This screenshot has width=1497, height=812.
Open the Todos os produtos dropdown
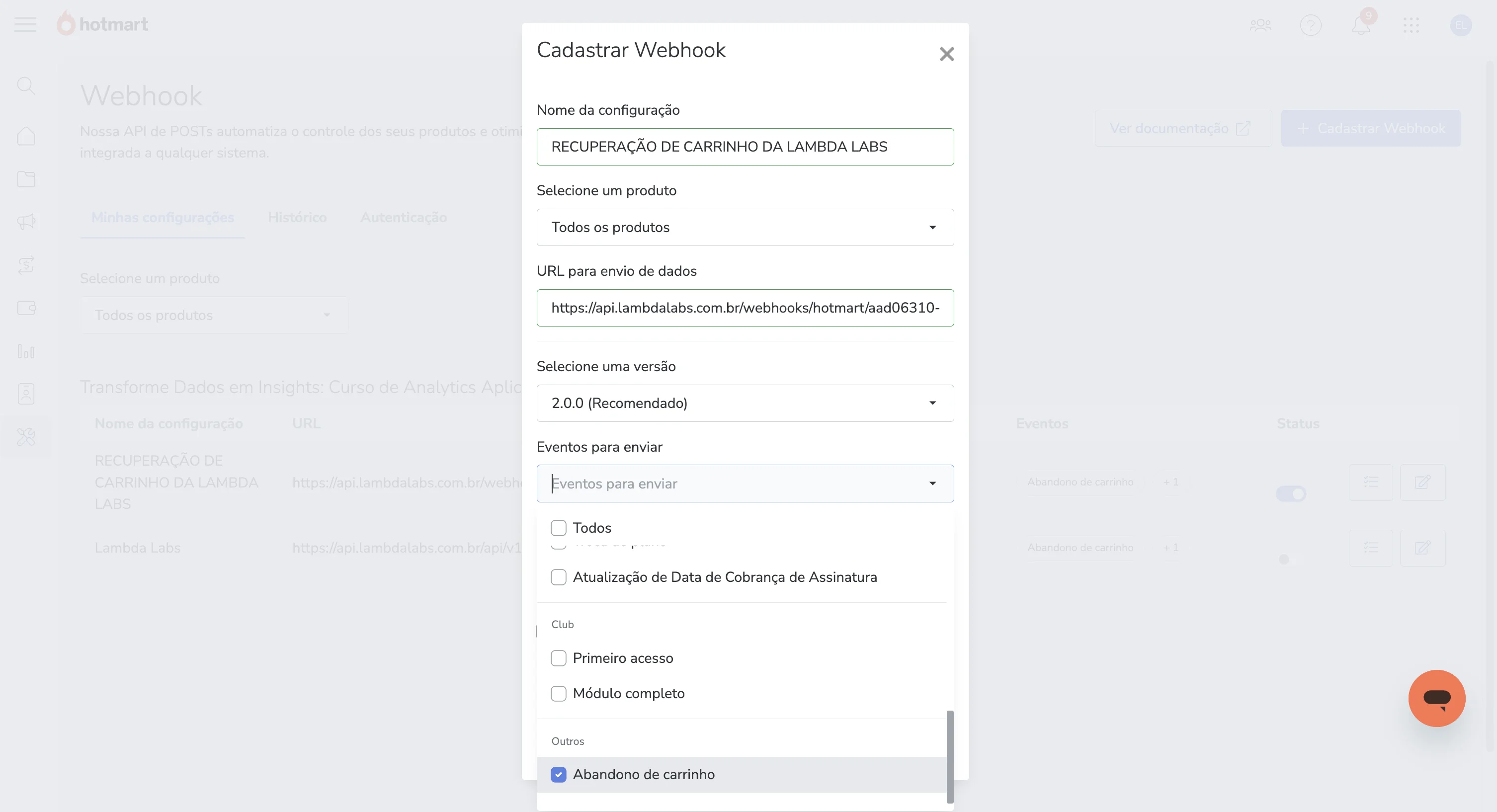point(746,227)
